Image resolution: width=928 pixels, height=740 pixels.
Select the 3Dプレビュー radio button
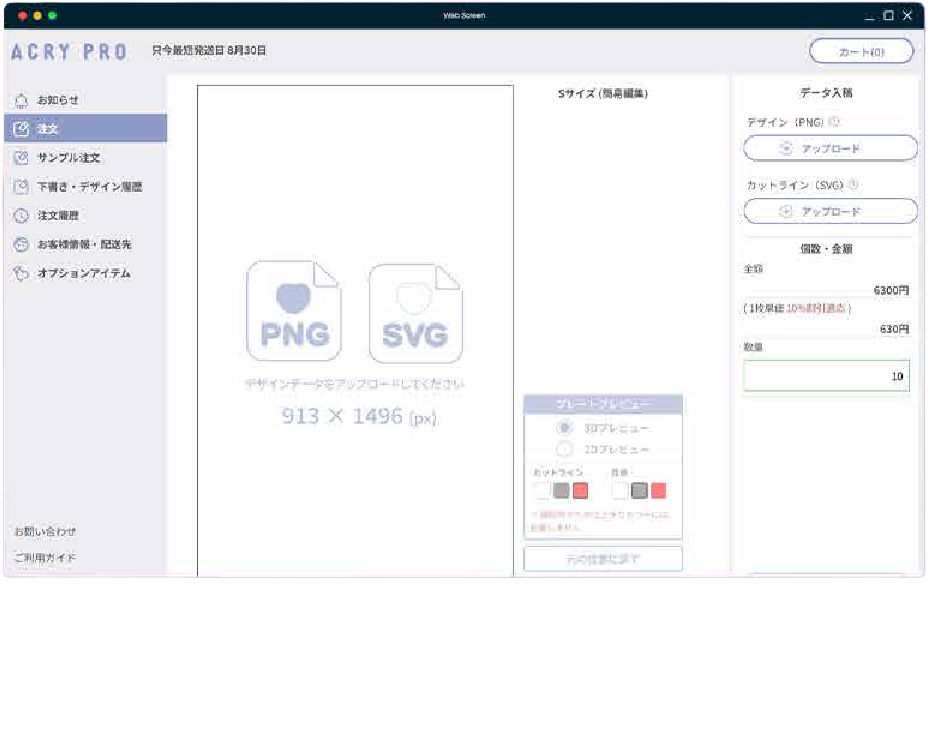[x=565, y=428]
